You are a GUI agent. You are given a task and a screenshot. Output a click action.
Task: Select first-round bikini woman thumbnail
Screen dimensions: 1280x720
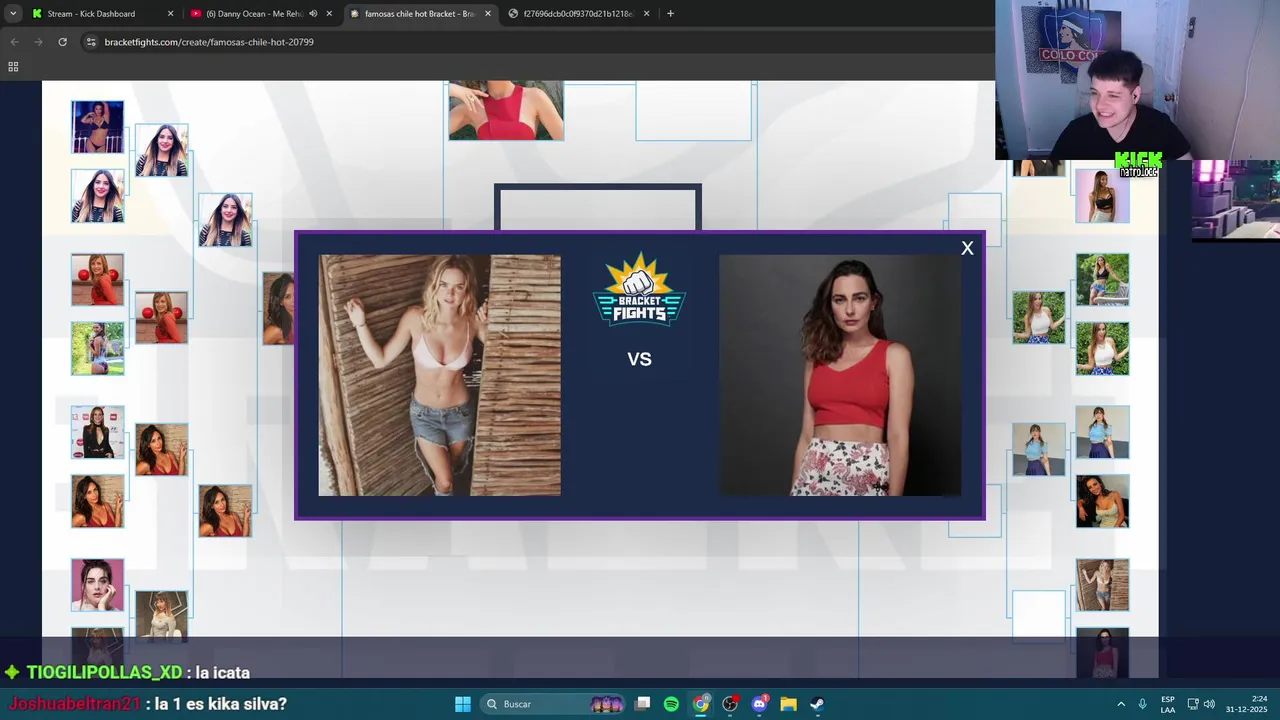[97, 127]
